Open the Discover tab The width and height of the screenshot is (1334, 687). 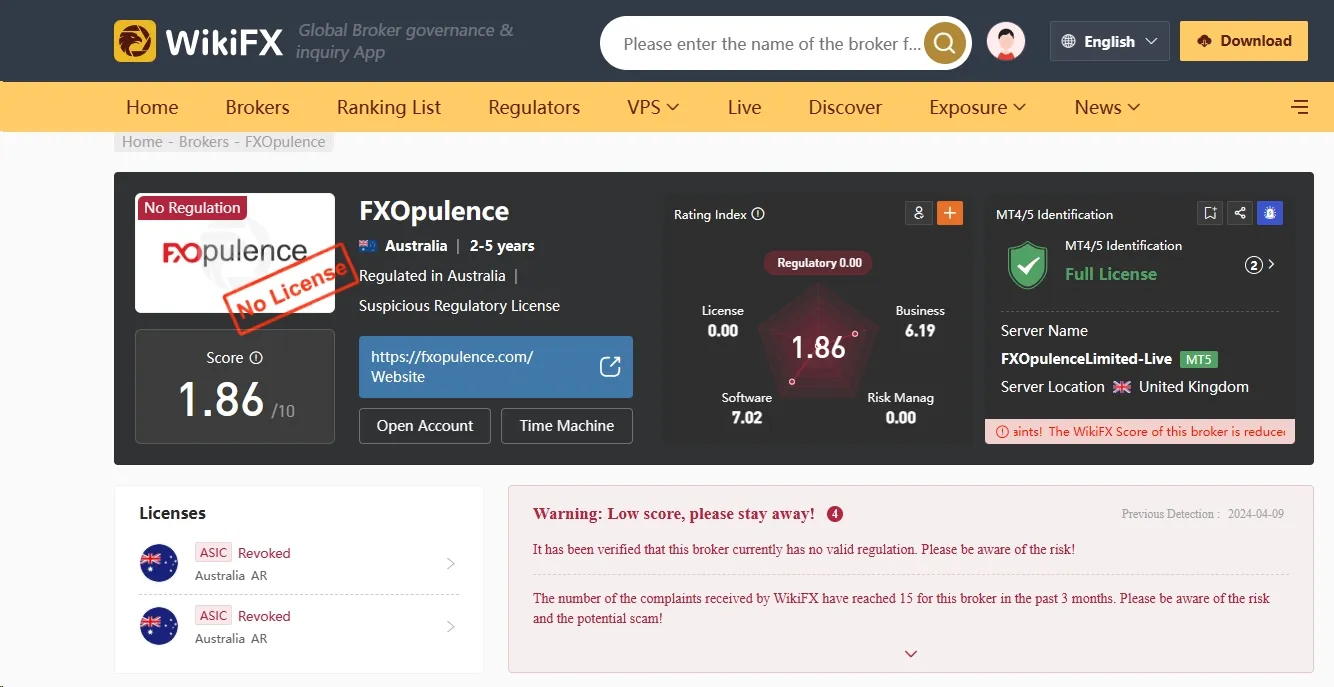(845, 107)
